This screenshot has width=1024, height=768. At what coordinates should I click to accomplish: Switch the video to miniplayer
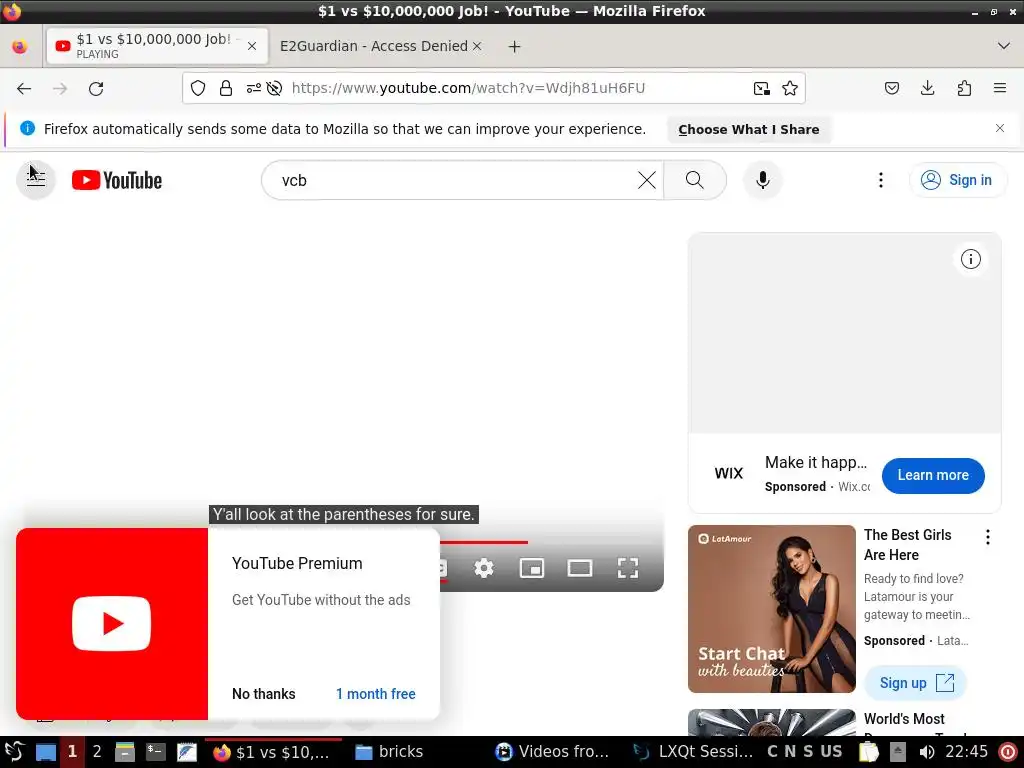coord(532,568)
